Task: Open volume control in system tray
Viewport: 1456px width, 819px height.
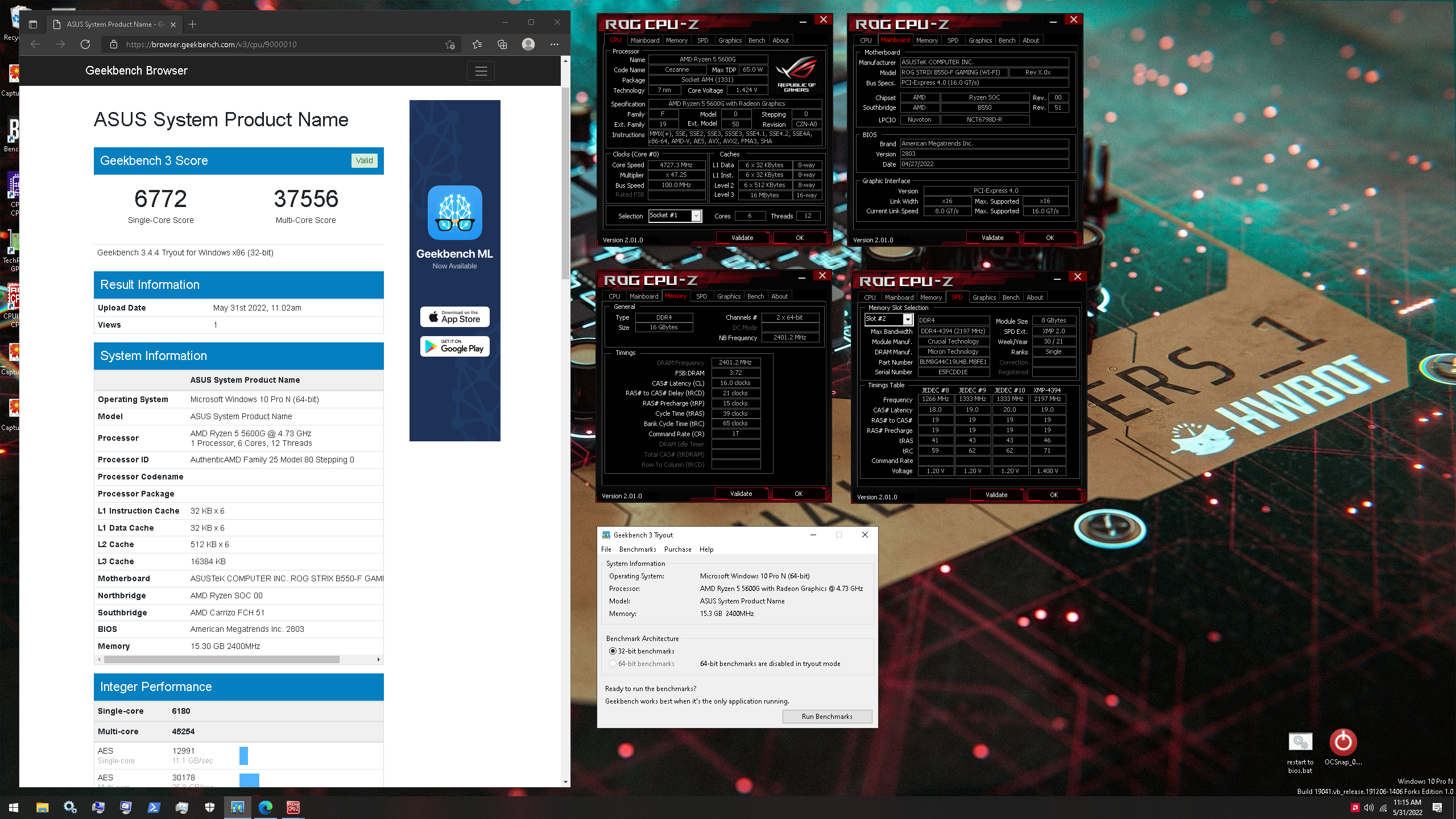Action: click(1369, 808)
